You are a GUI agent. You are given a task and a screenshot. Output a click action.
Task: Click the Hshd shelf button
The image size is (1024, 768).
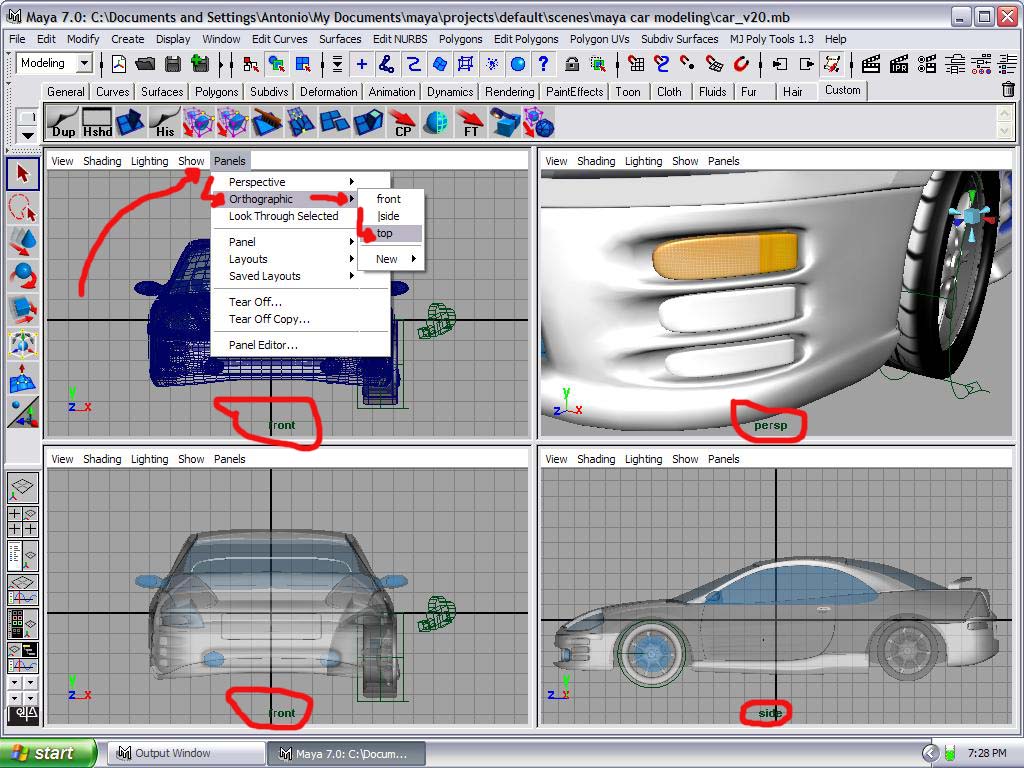(97, 123)
